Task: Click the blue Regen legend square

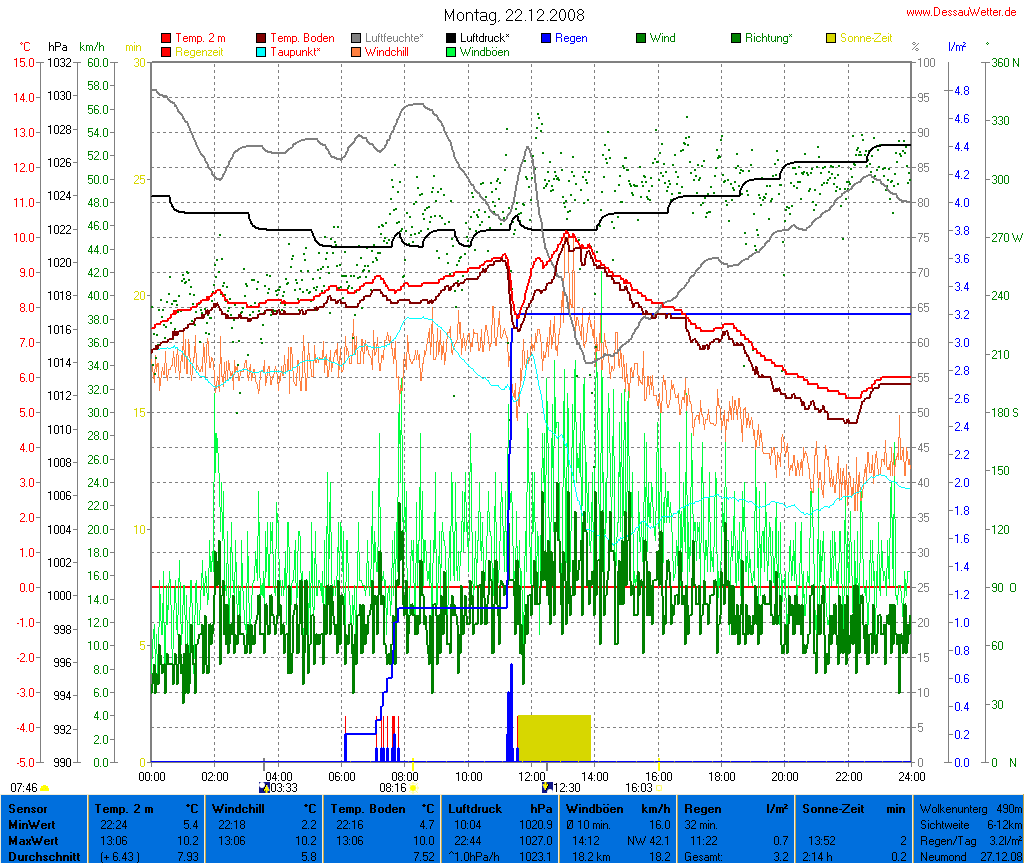Action: point(546,38)
